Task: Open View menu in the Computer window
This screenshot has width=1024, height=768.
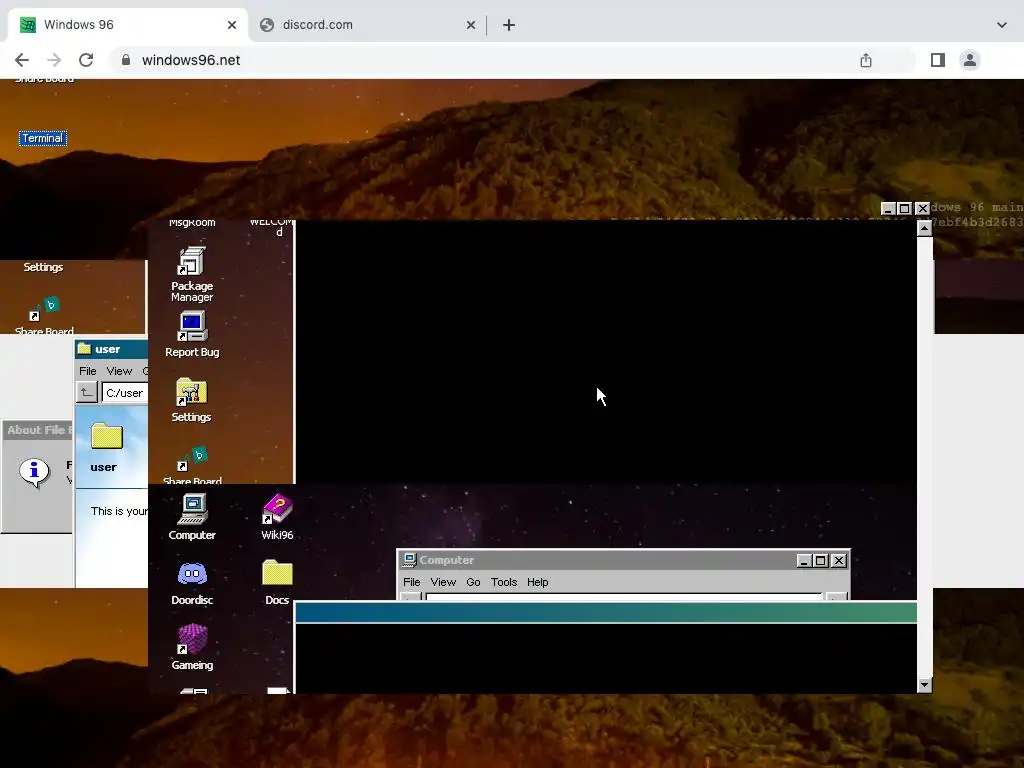Action: pos(443,582)
